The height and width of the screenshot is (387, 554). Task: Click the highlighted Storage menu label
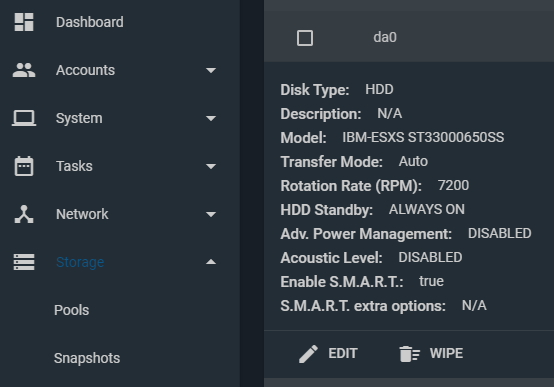(x=80, y=262)
